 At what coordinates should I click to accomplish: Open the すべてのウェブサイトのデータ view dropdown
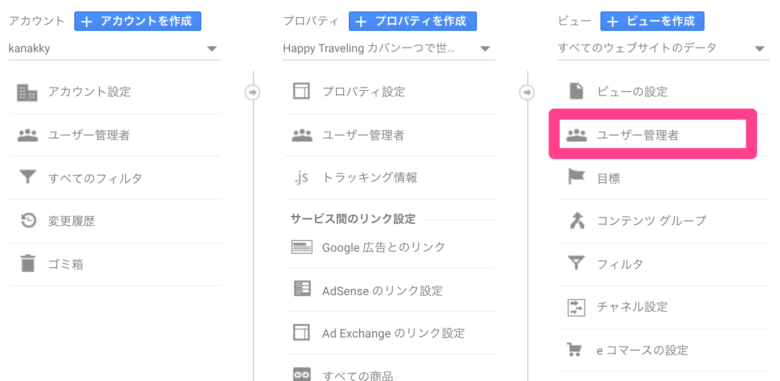pyautogui.click(x=663, y=49)
